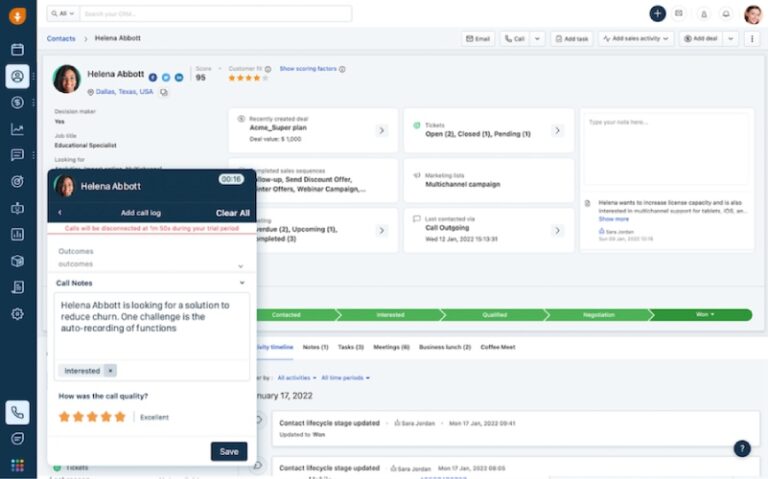This screenshot has height=479, width=768.
Task: Expand the Outcomes dropdown in call log
Action: coord(240,266)
